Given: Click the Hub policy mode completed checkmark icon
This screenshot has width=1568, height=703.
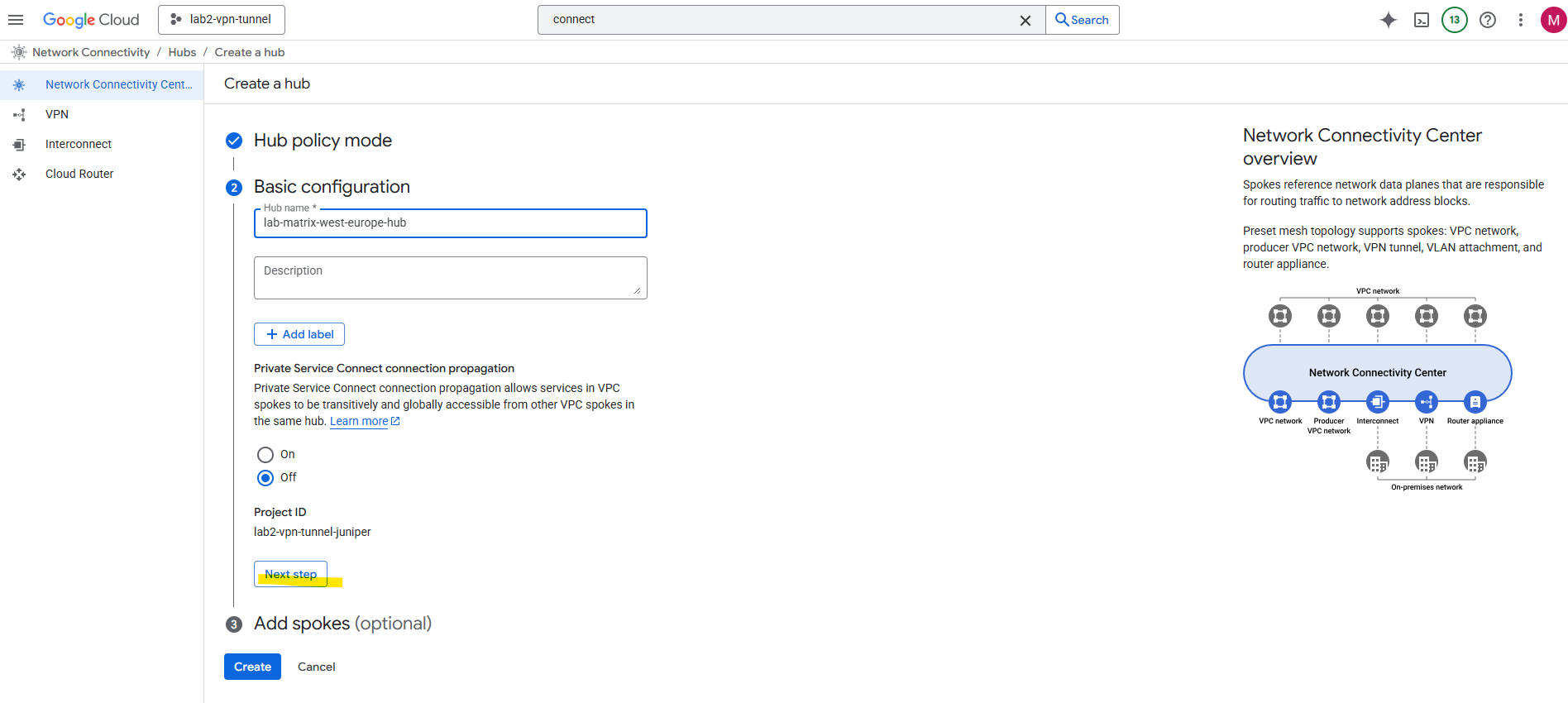Looking at the screenshot, I should [234, 141].
